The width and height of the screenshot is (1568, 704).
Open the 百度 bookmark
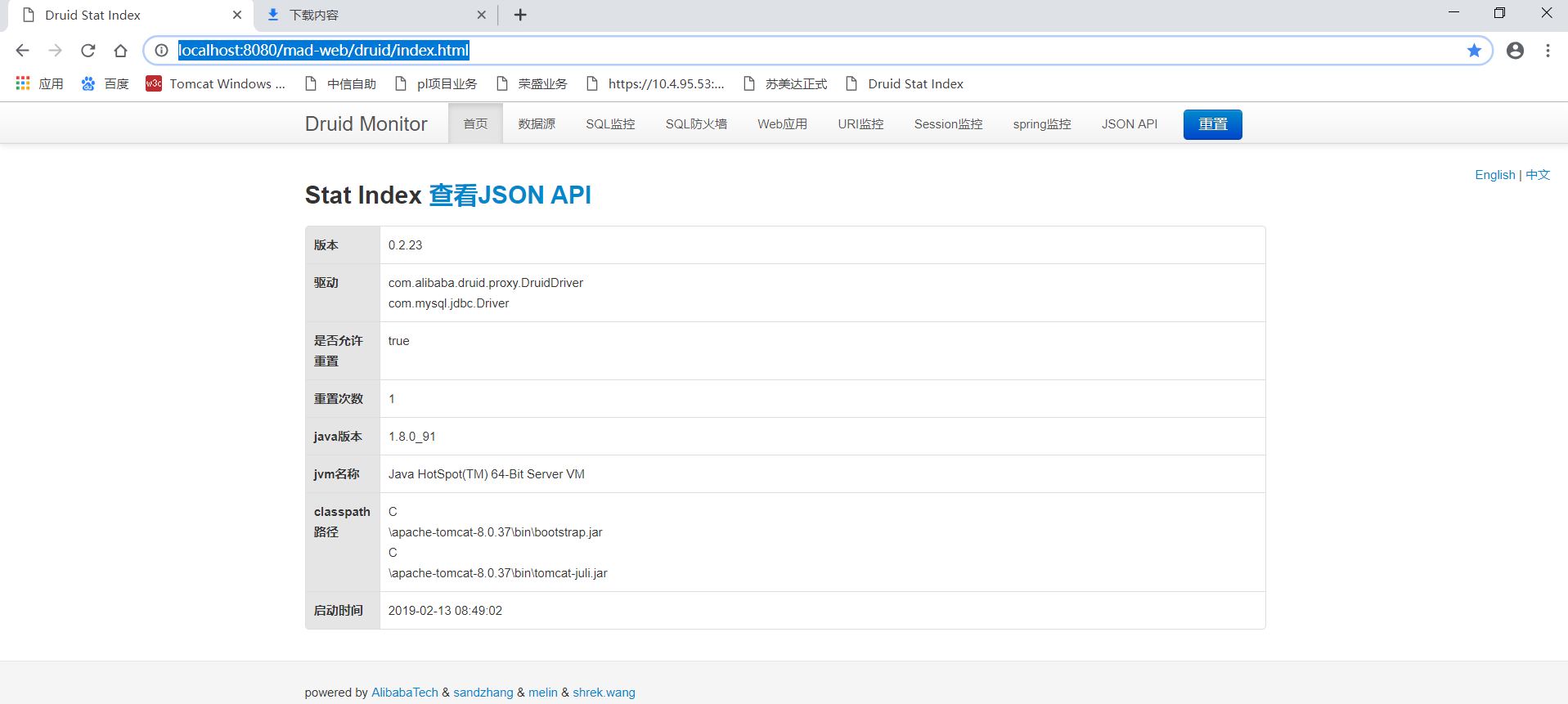coord(105,83)
